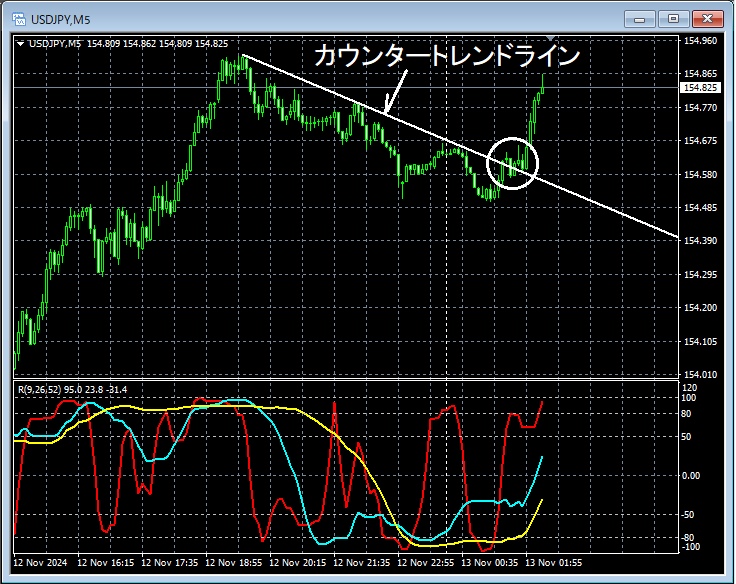
Task: Click indicator scale value 0.00
Action: point(691,476)
